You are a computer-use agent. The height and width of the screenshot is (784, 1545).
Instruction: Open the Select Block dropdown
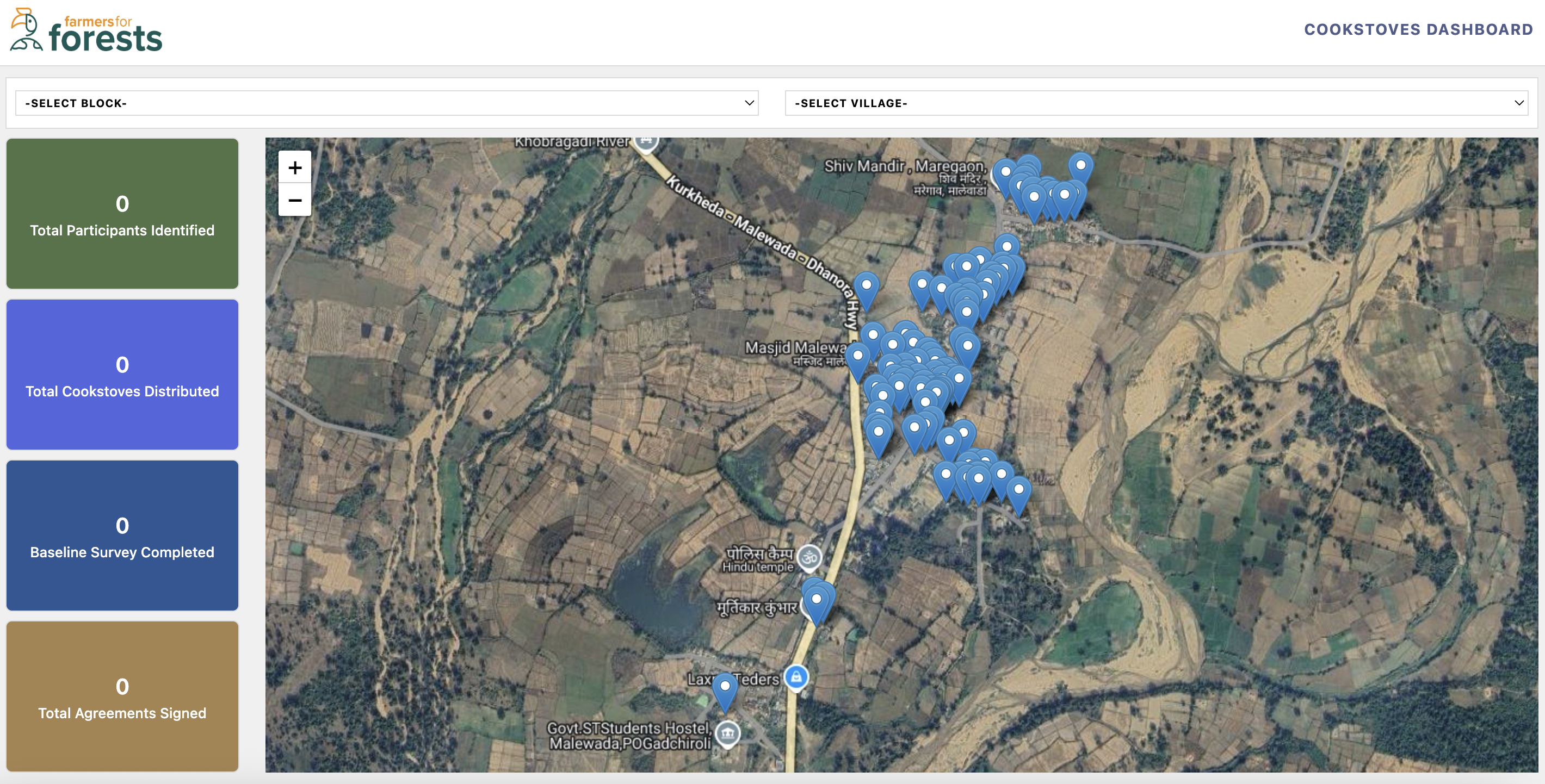point(386,103)
